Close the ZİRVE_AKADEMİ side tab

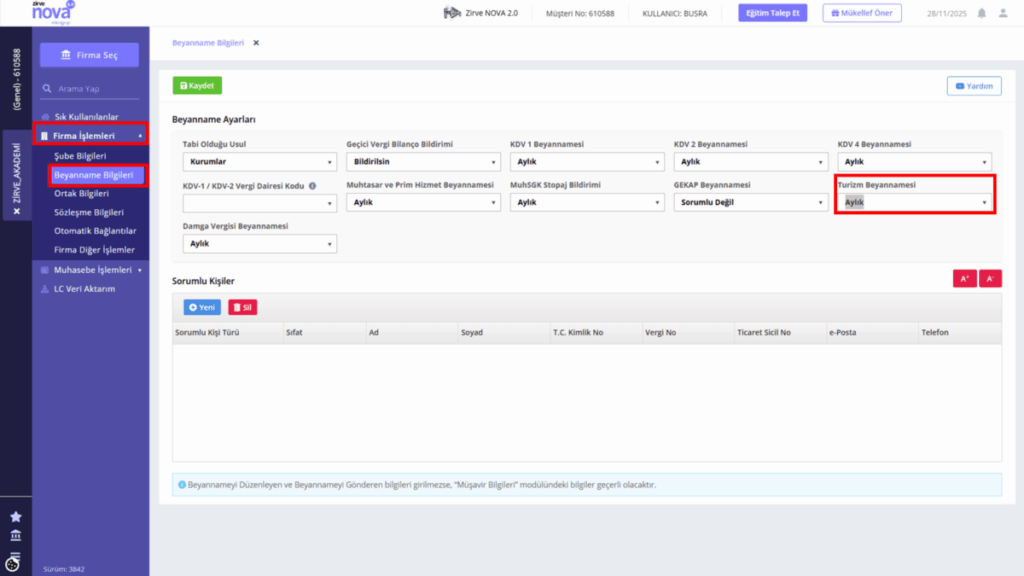pos(16,211)
